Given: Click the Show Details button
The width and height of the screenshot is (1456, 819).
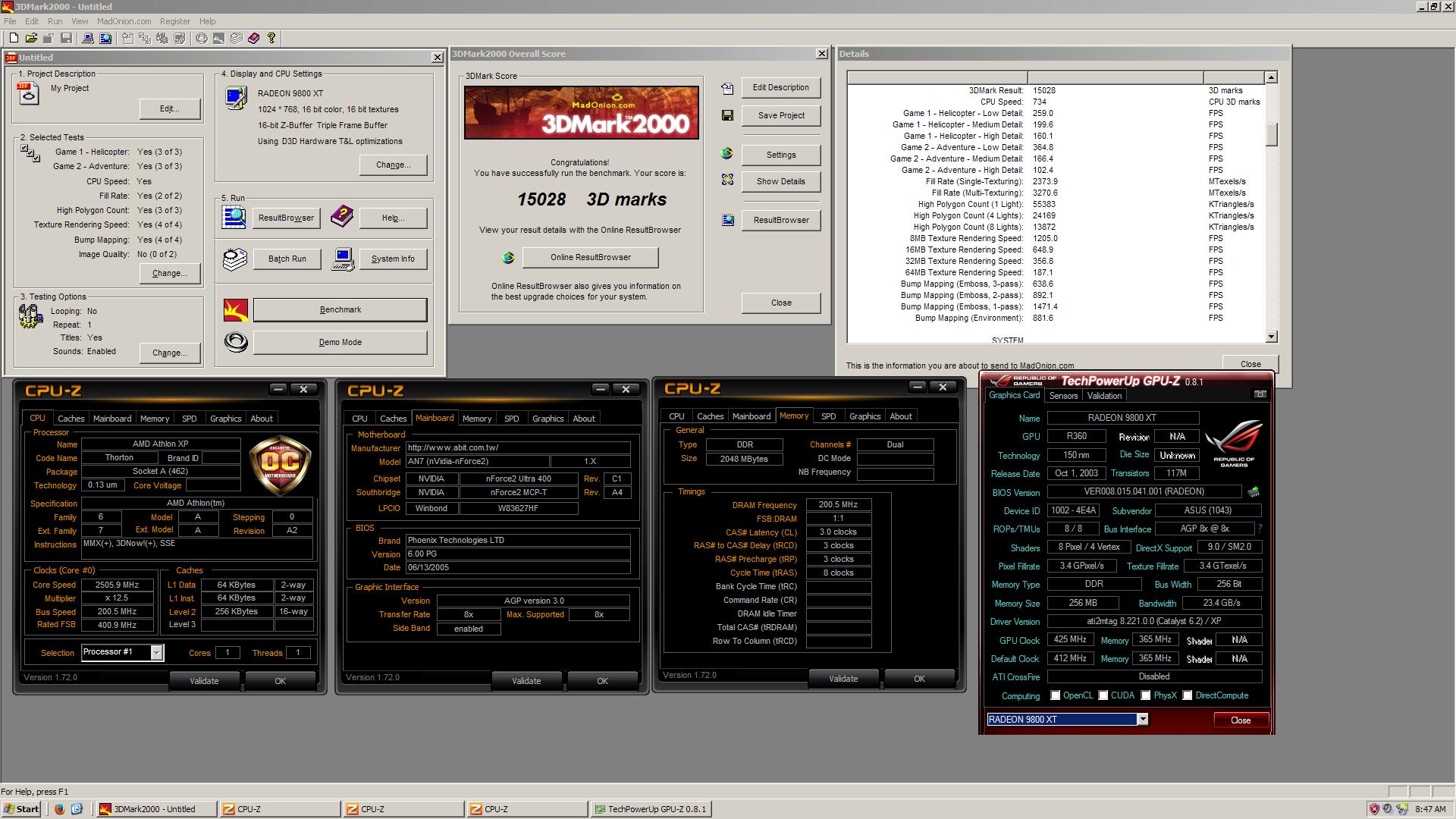Looking at the screenshot, I should (781, 181).
